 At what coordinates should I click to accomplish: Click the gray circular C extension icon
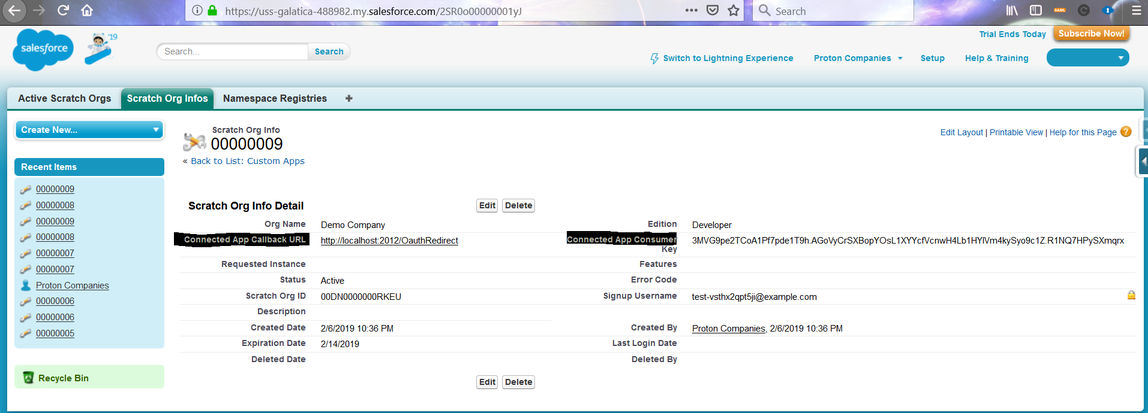tap(1084, 11)
